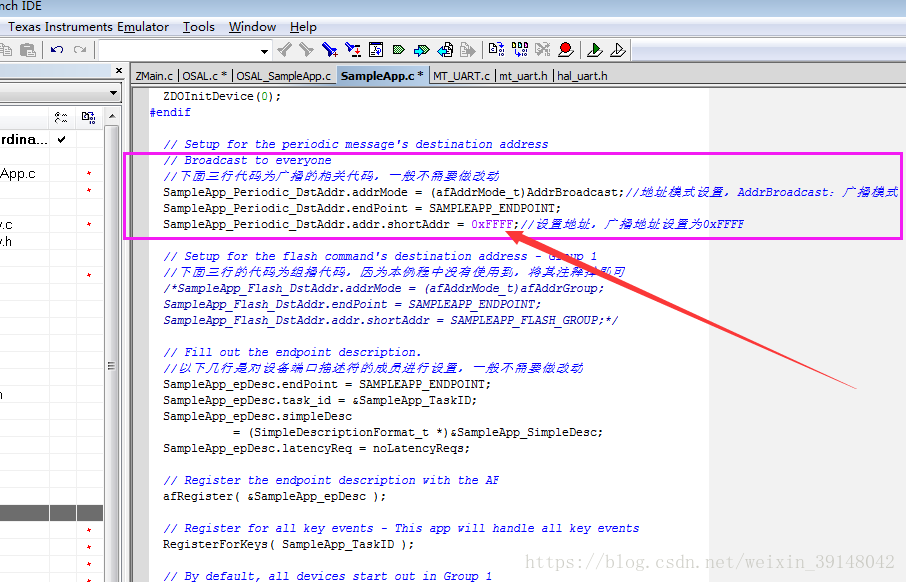Click the Find Next toolbar icon
The width and height of the screenshot is (906, 582).
306,50
